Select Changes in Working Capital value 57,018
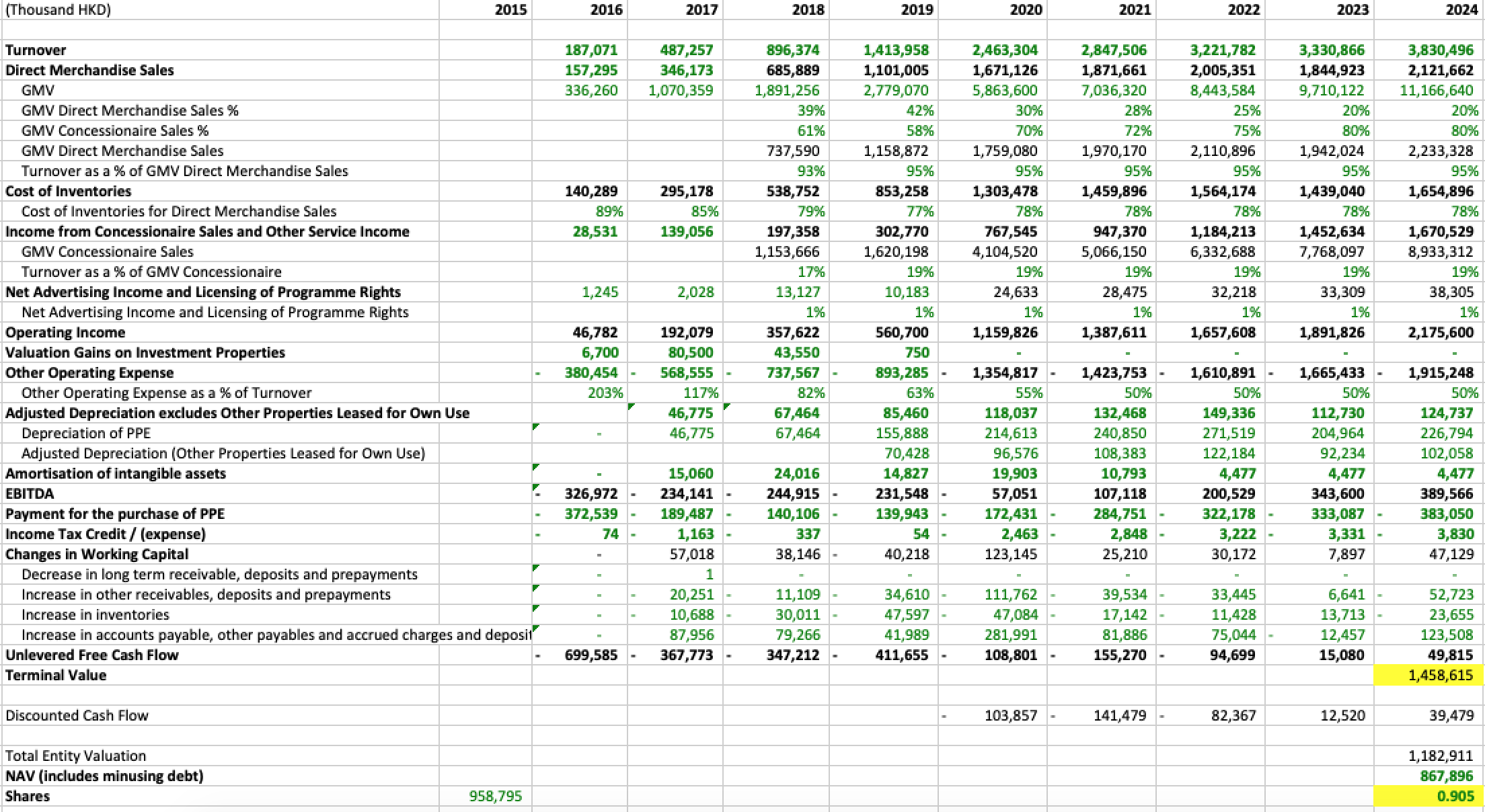 [x=692, y=555]
